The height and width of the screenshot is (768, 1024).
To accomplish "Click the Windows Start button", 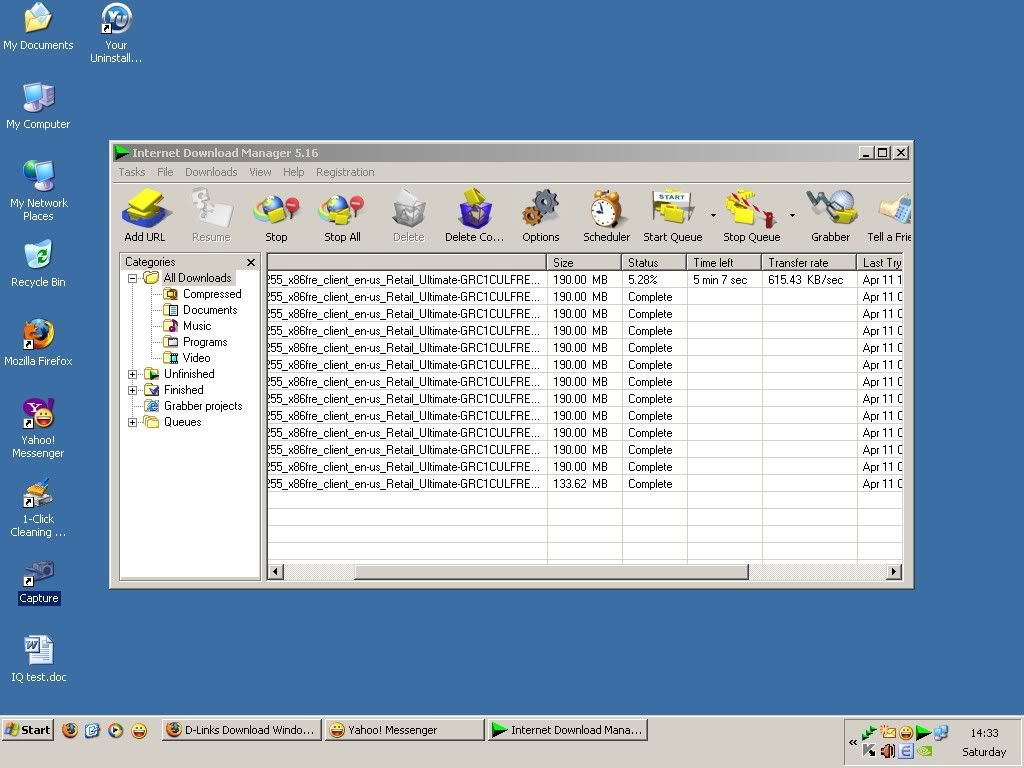I will coord(27,730).
